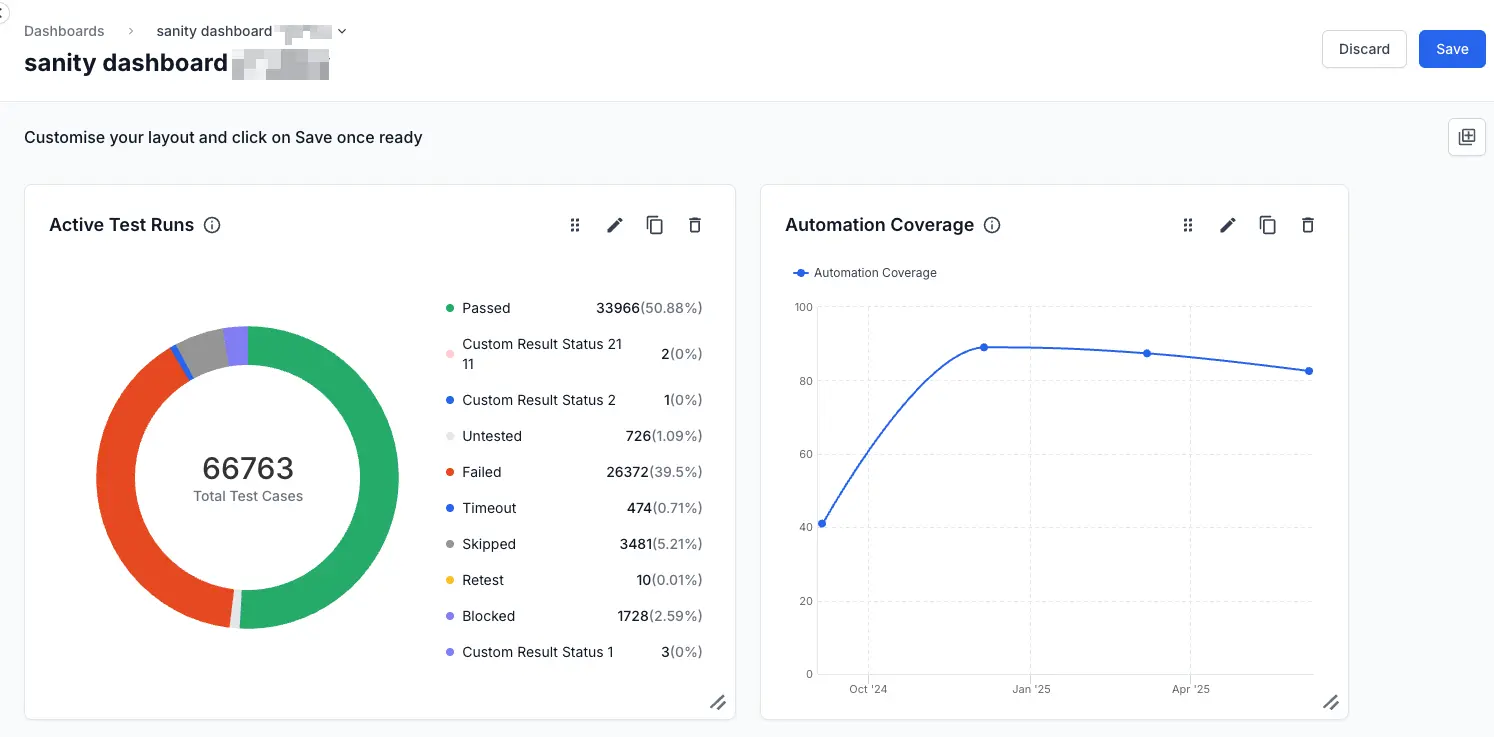Duplicate the Active Test Runs widget
The height and width of the screenshot is (737, 1494).
(655, 225)
